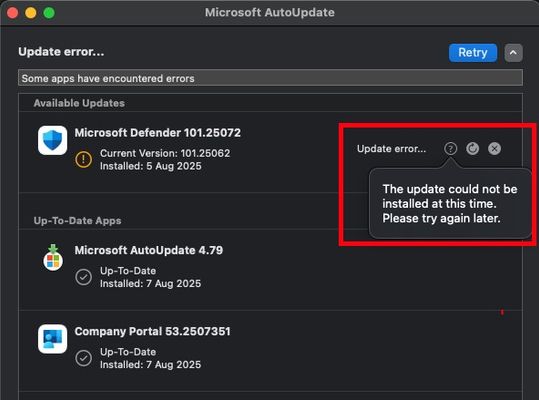Image resolution: width=539 pixels, height=400 pixels.
Task: Select 'Company Portal 53.2507351' title
Action: coord(152,331)
